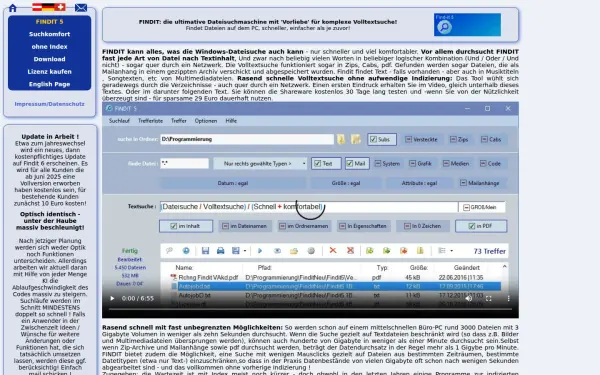
Task: Open the 'Attribute : egal' filter
Action: [x=419, y=183]
